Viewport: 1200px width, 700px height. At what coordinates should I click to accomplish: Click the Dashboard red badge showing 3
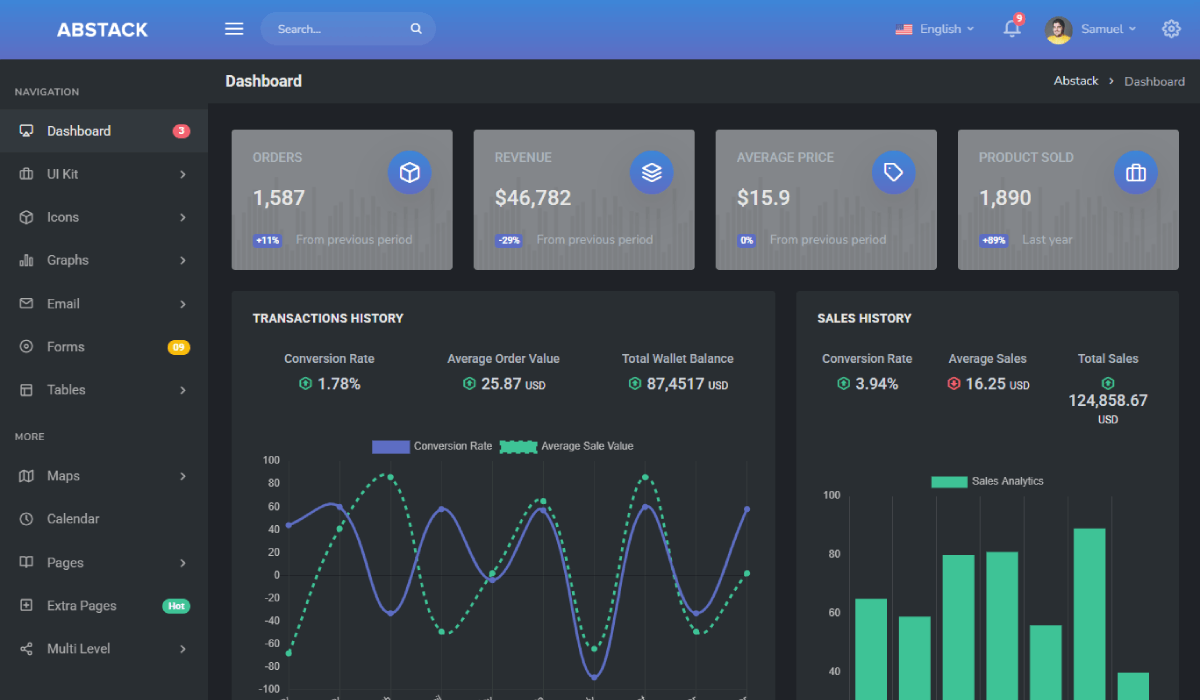click(181, 131)
